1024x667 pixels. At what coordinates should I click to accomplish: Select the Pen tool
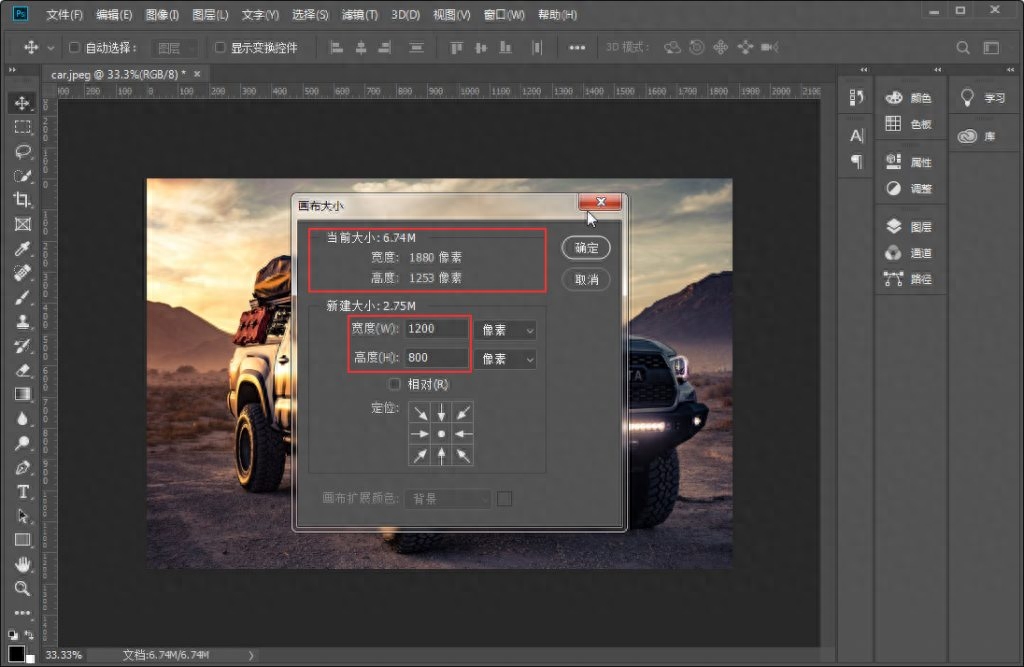pos(22,467)
